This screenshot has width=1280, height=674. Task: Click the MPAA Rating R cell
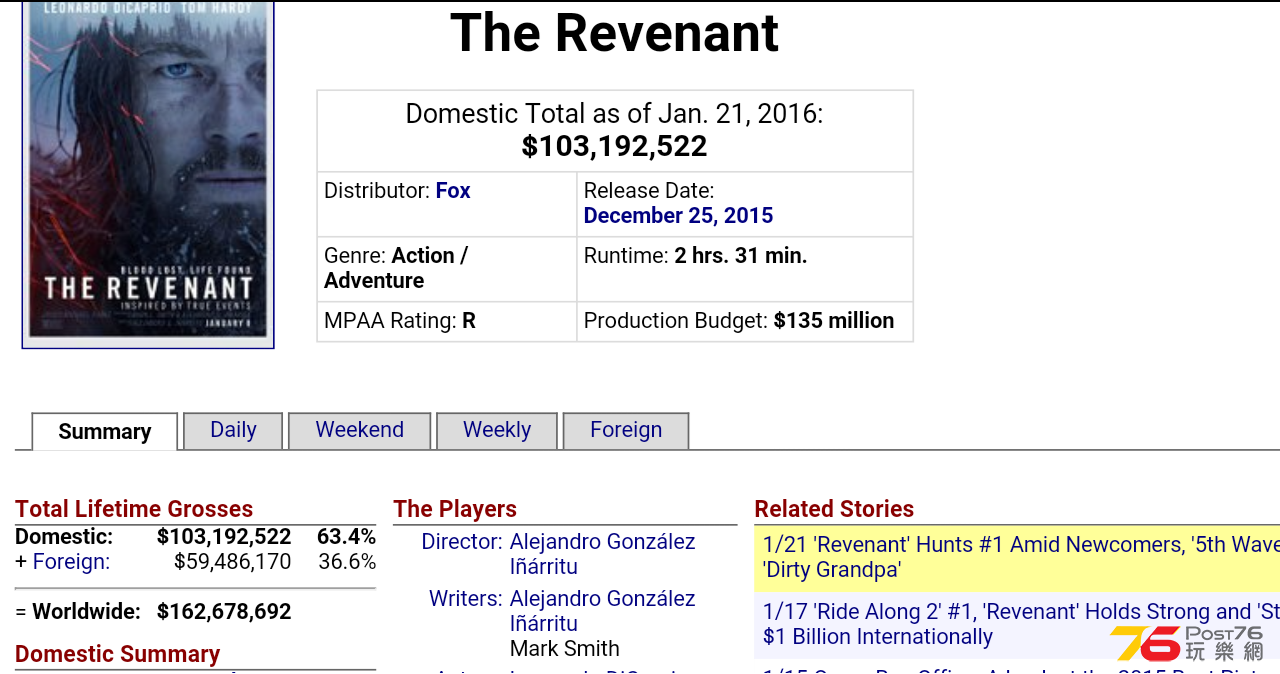tap(447, 322)
